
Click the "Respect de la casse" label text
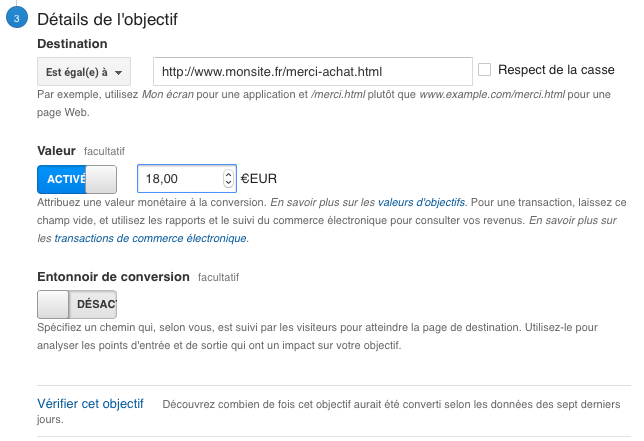point(559,70)
